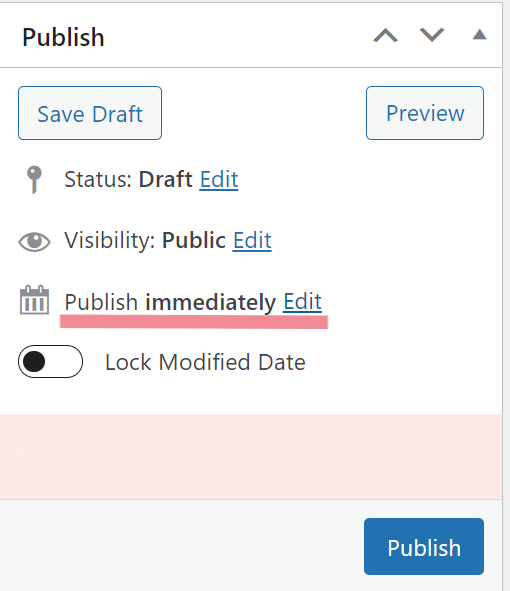Click the calendar icon beside Publish immediately

pos(34,300)
